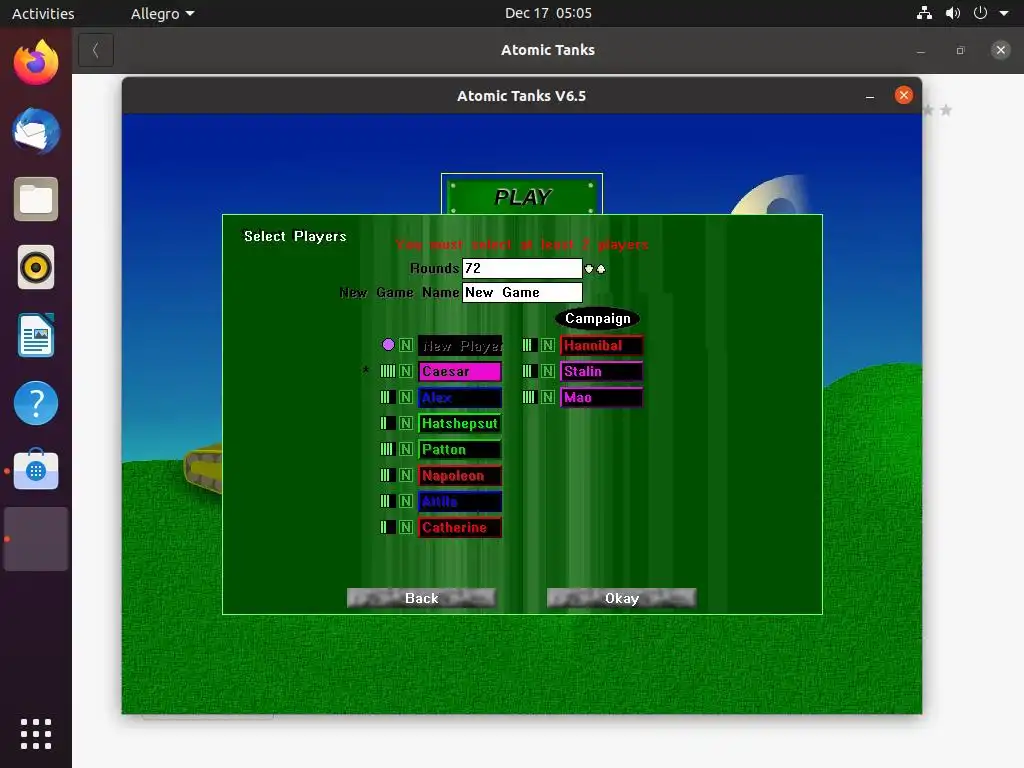
Task: Click the Rounds input field
Action: [522, 268]
